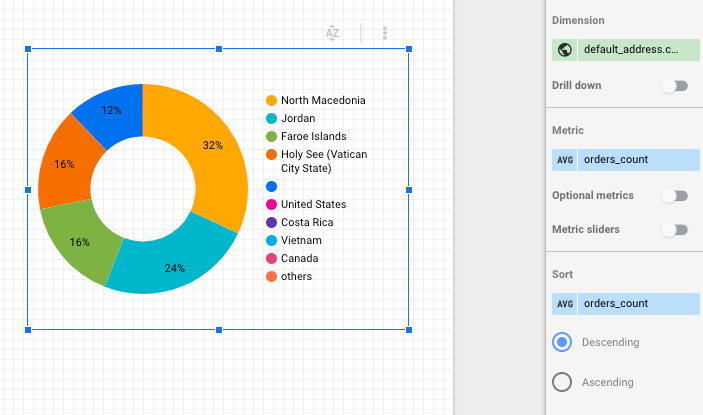Click the AVG badge in Metric field

(564, 160)
